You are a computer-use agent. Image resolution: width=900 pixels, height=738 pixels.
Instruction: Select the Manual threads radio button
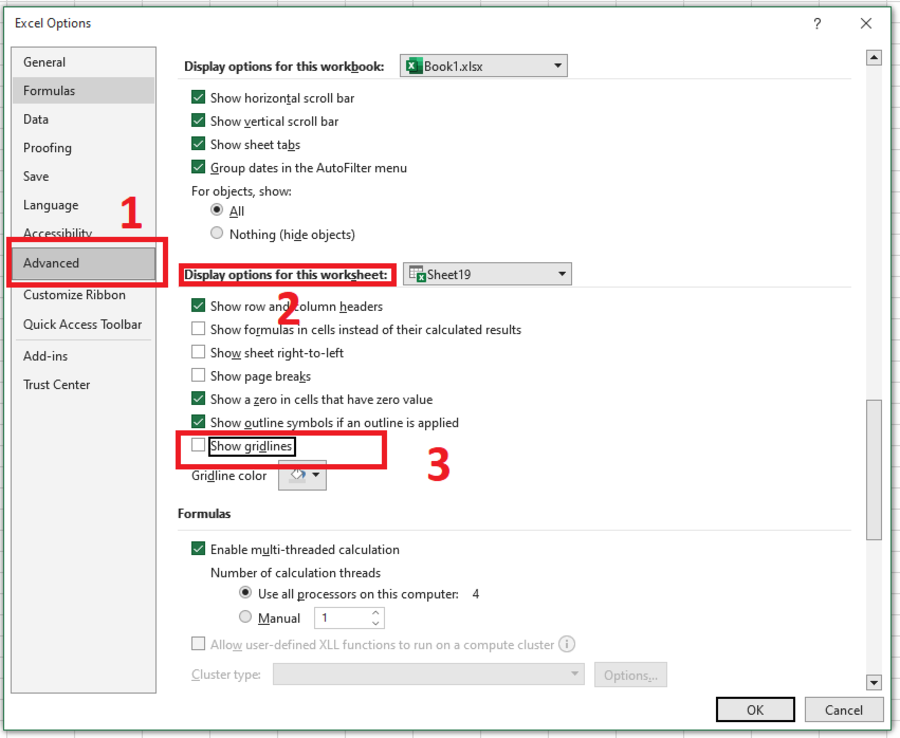245,617
